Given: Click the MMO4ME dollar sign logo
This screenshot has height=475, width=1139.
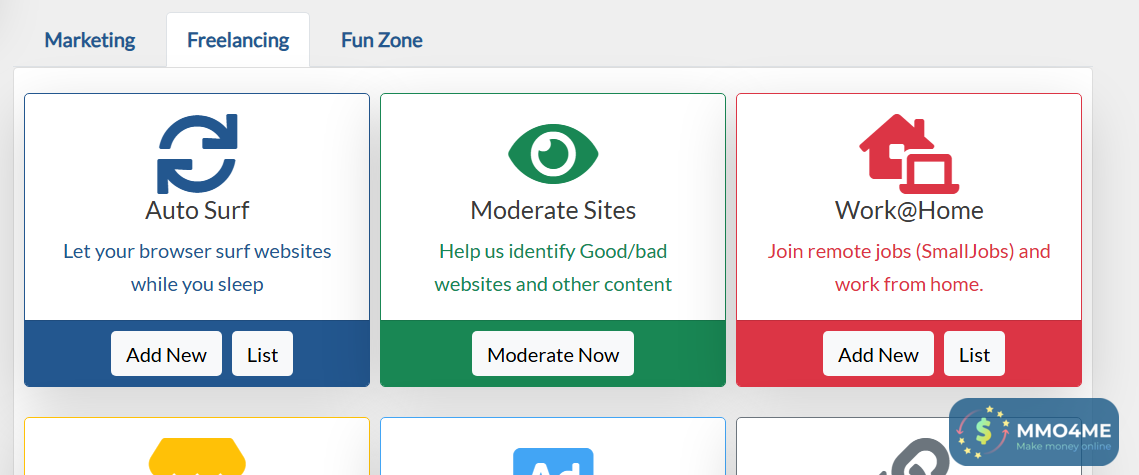Looking at the screenshot, I should click(983, 432).
